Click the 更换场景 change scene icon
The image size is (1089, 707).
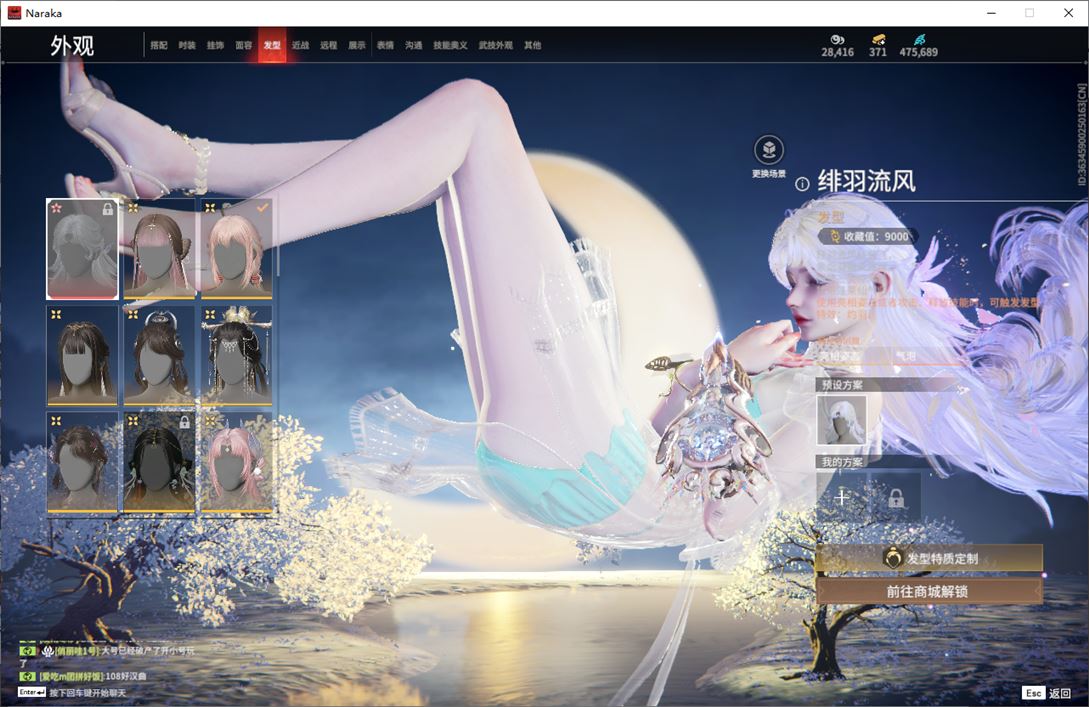coord(769,149)
